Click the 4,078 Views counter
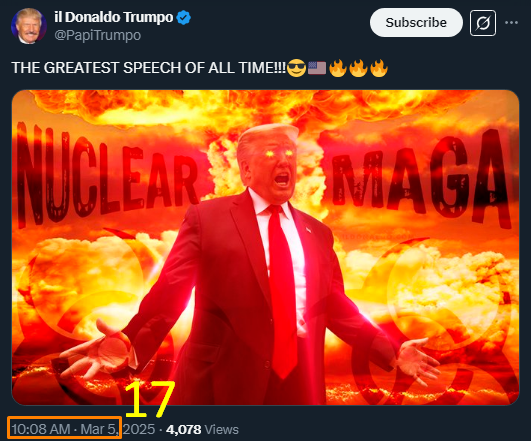531x441 pixels. point(202,429)
